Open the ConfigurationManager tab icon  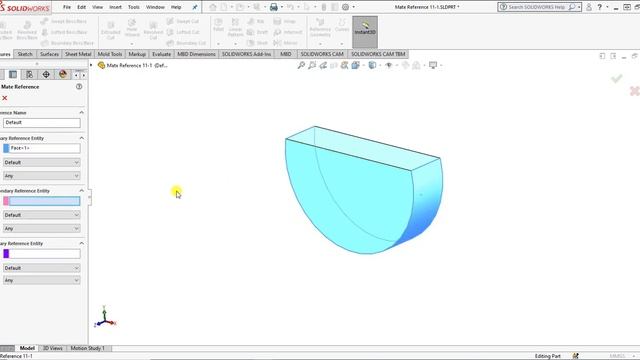click(x=29, y=74)
